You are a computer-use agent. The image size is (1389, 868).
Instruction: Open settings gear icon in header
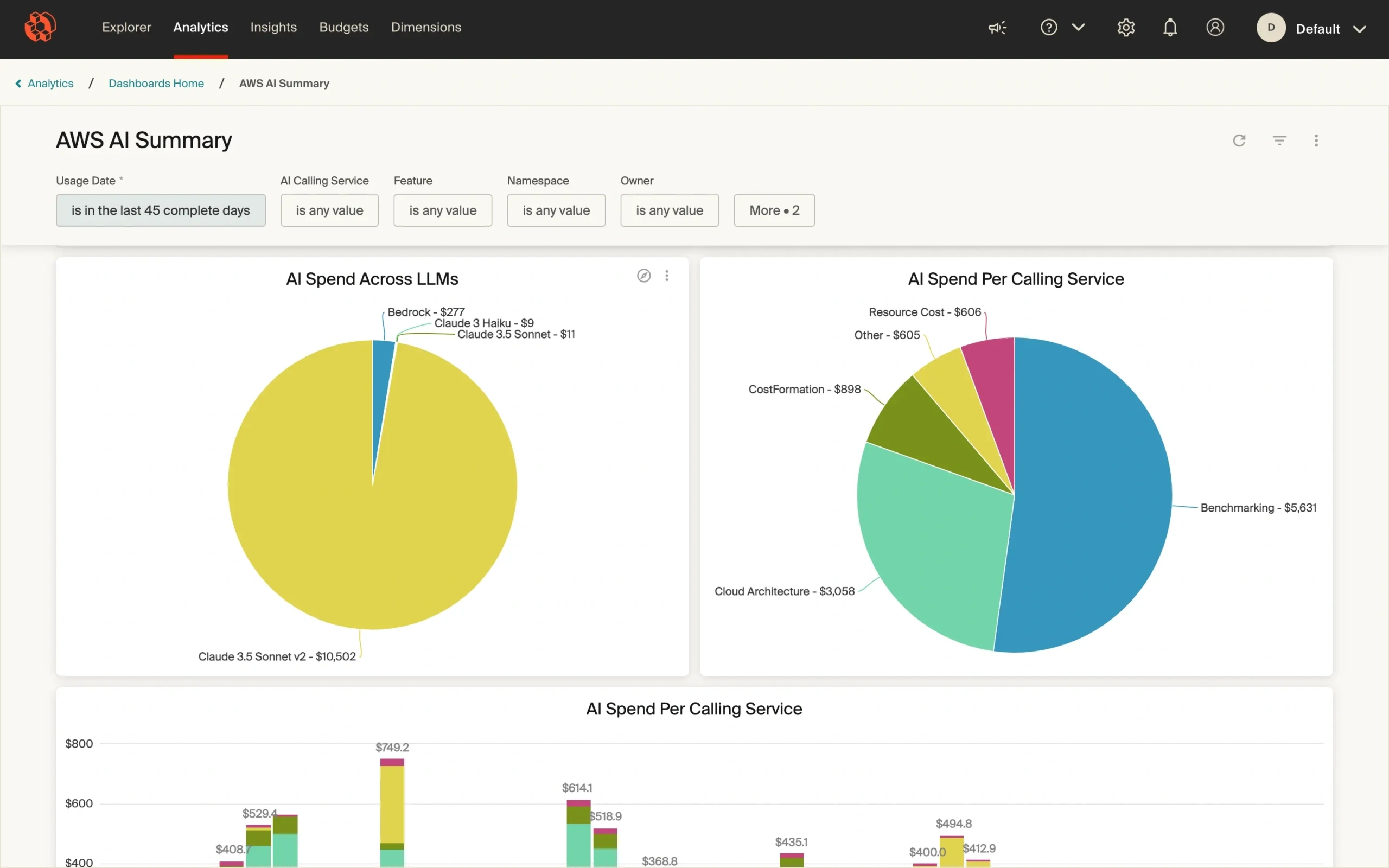pos(1125,28)
